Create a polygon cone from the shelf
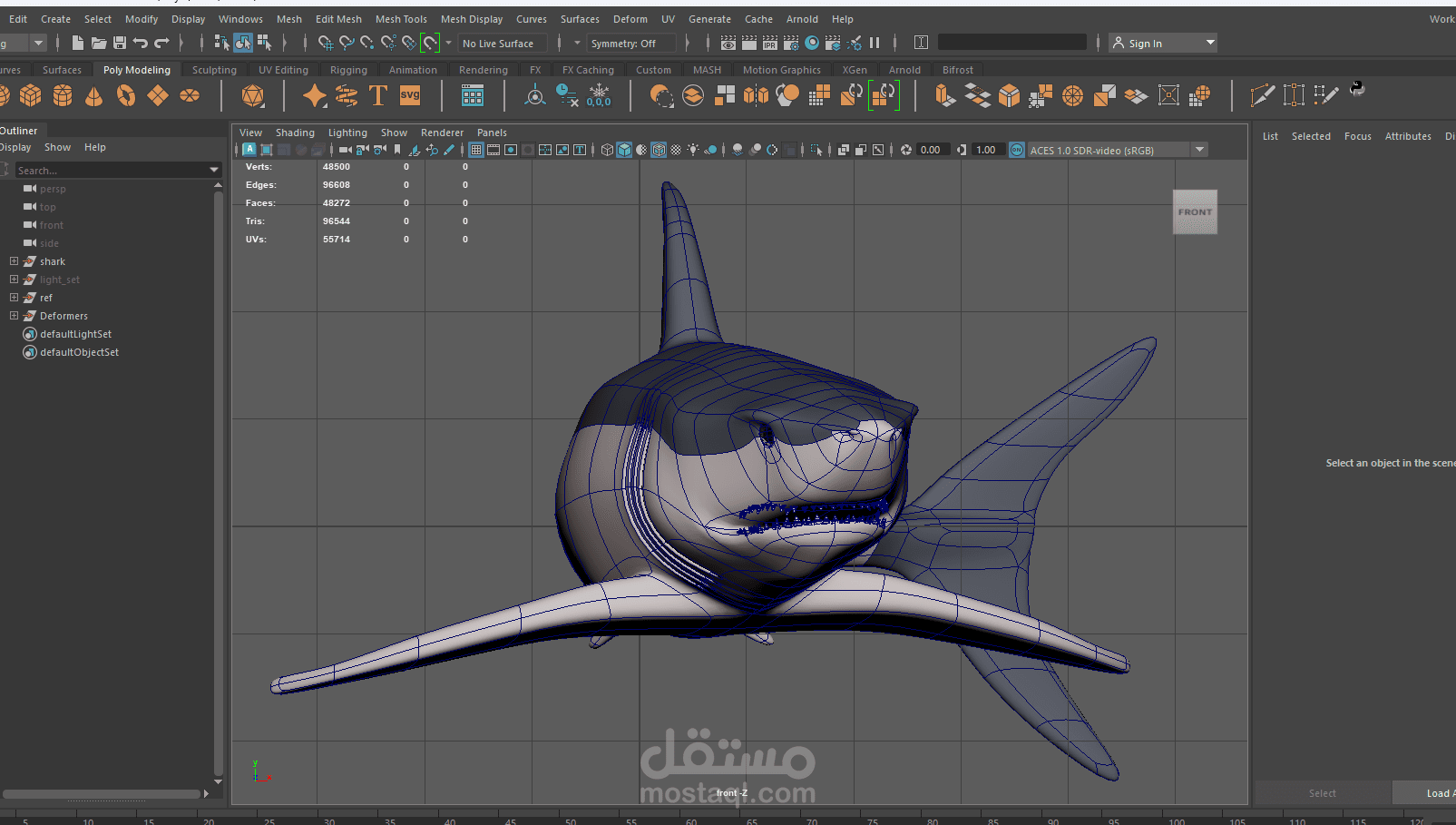This screenshot has width=1456, height=825. tap(94, 95)
